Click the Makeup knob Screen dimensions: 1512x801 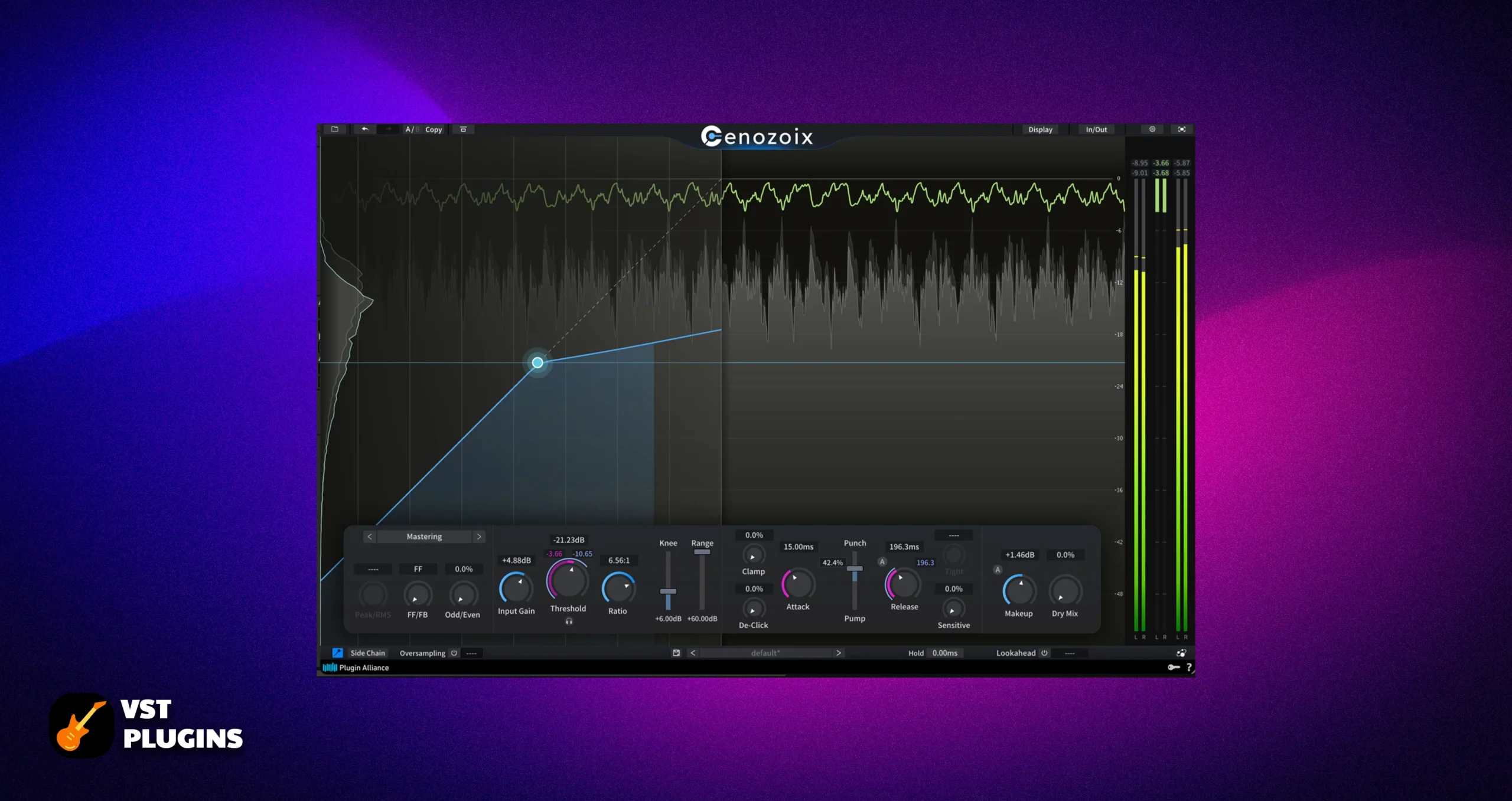point(1019,590)
